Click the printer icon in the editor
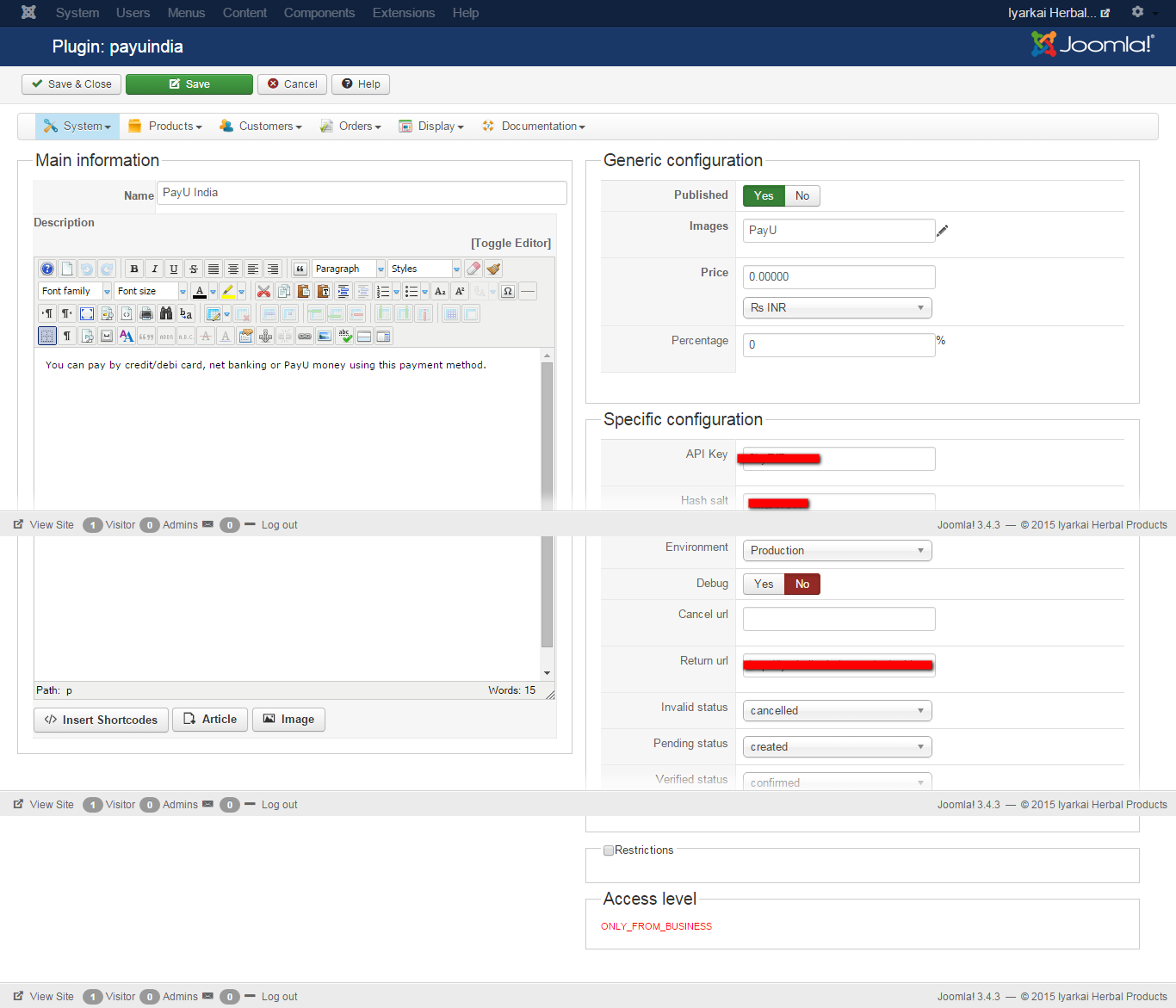This screenshot has height=1008, width=1176. 146,313
